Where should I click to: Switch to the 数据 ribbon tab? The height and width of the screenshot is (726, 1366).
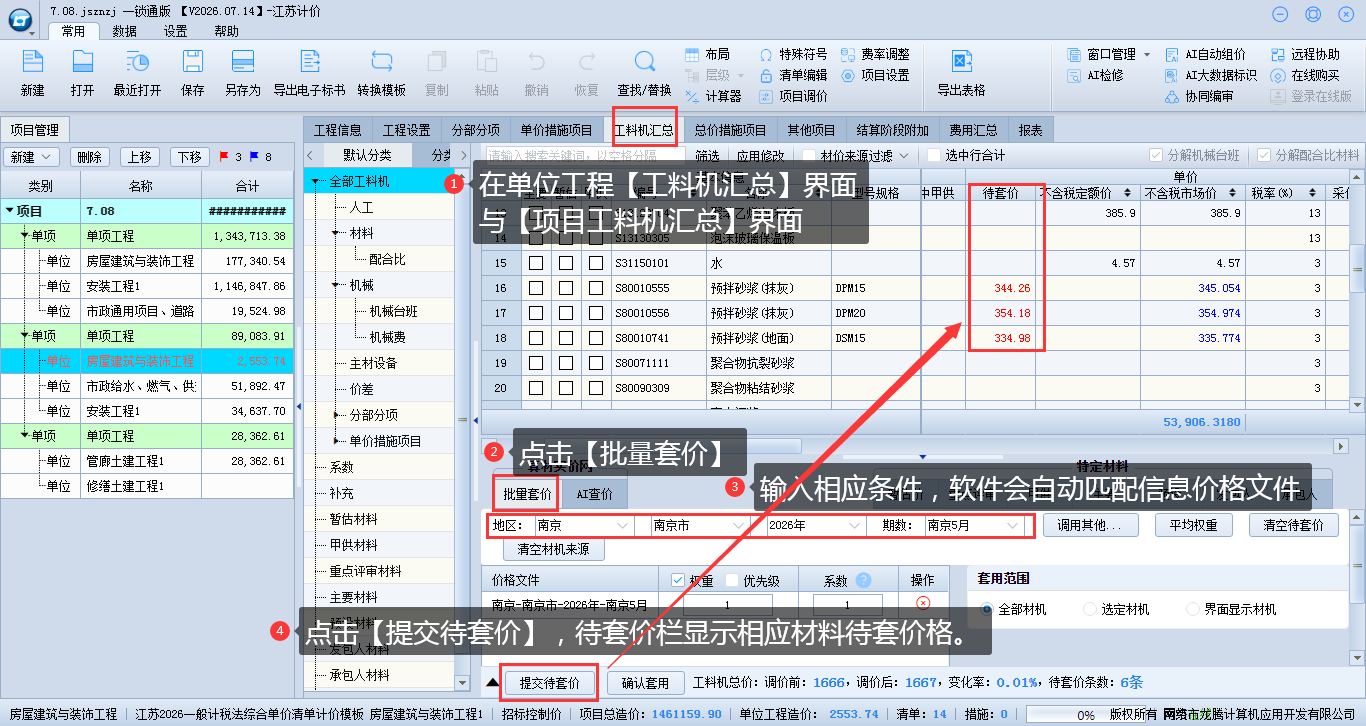point(125,31)
